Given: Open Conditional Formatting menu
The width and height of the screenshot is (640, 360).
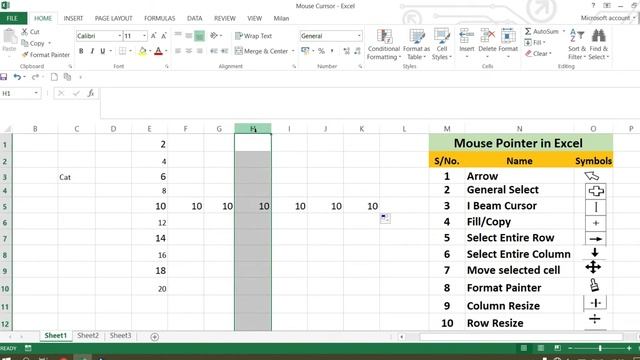Looking at the screenshot, I should [x=384, y=44].
